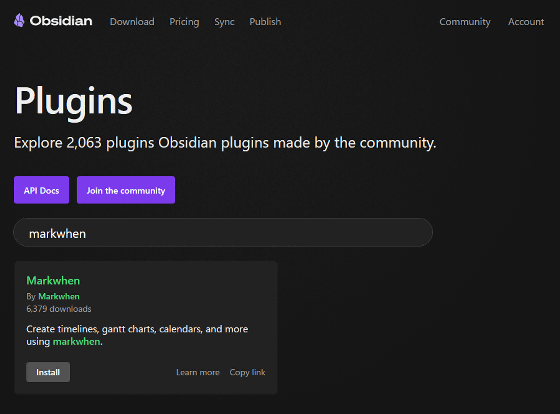Click Learn more on the plugin card

[198, 372]
